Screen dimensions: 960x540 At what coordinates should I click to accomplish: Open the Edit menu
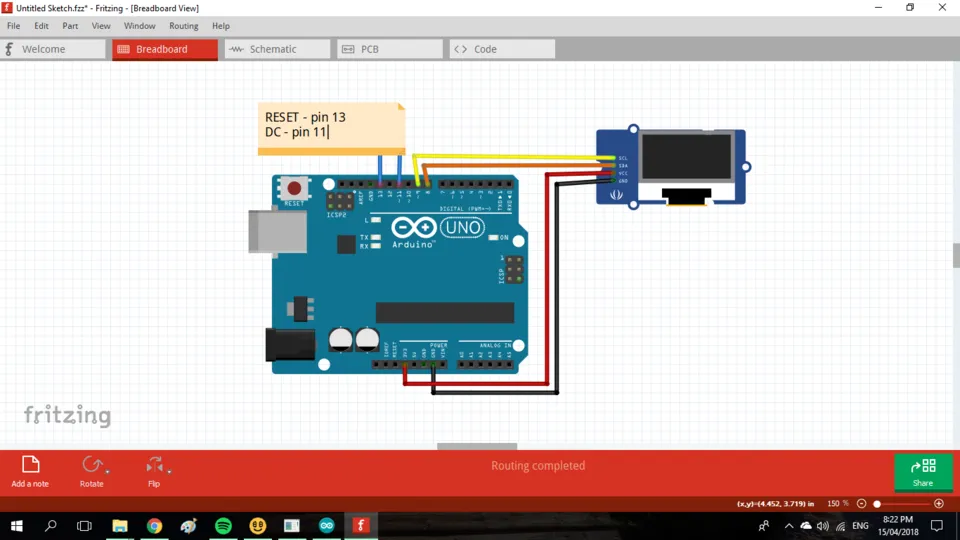pos(41,26)
